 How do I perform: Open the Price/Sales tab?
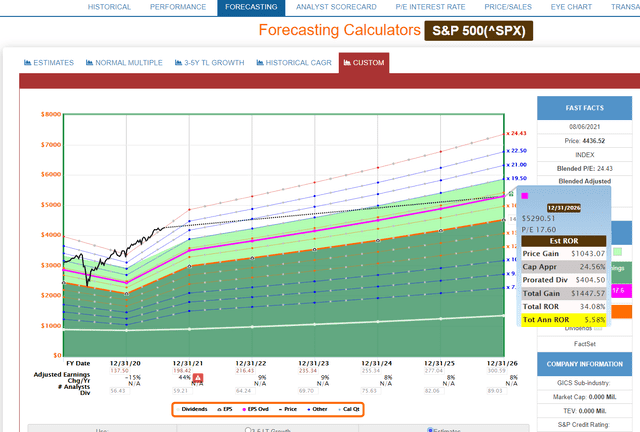508,7
